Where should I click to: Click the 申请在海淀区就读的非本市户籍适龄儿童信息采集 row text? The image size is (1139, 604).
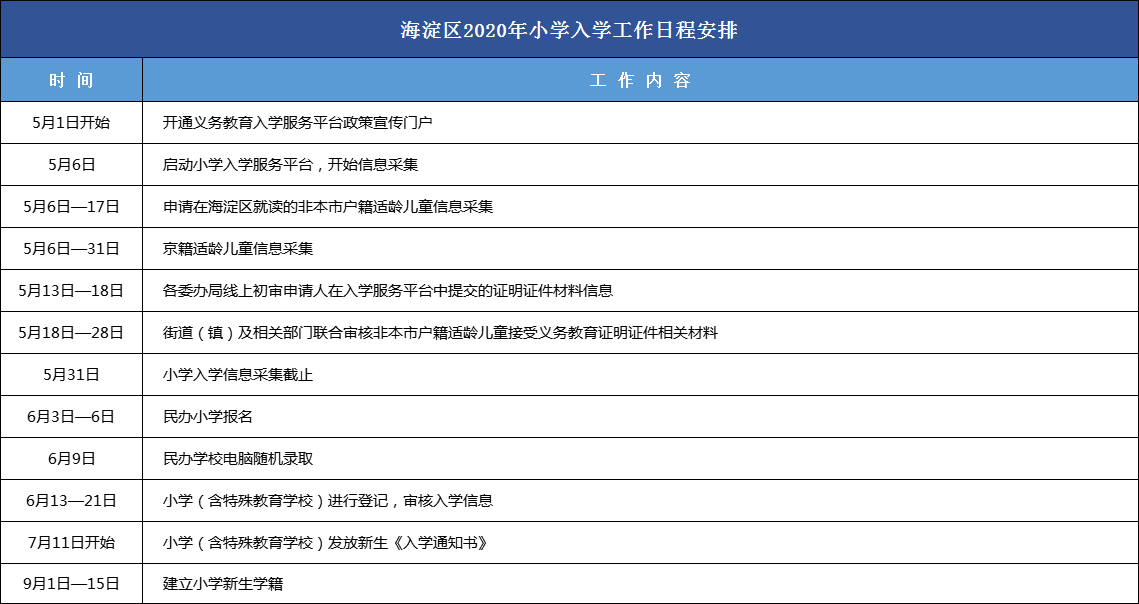coord(328,207)
